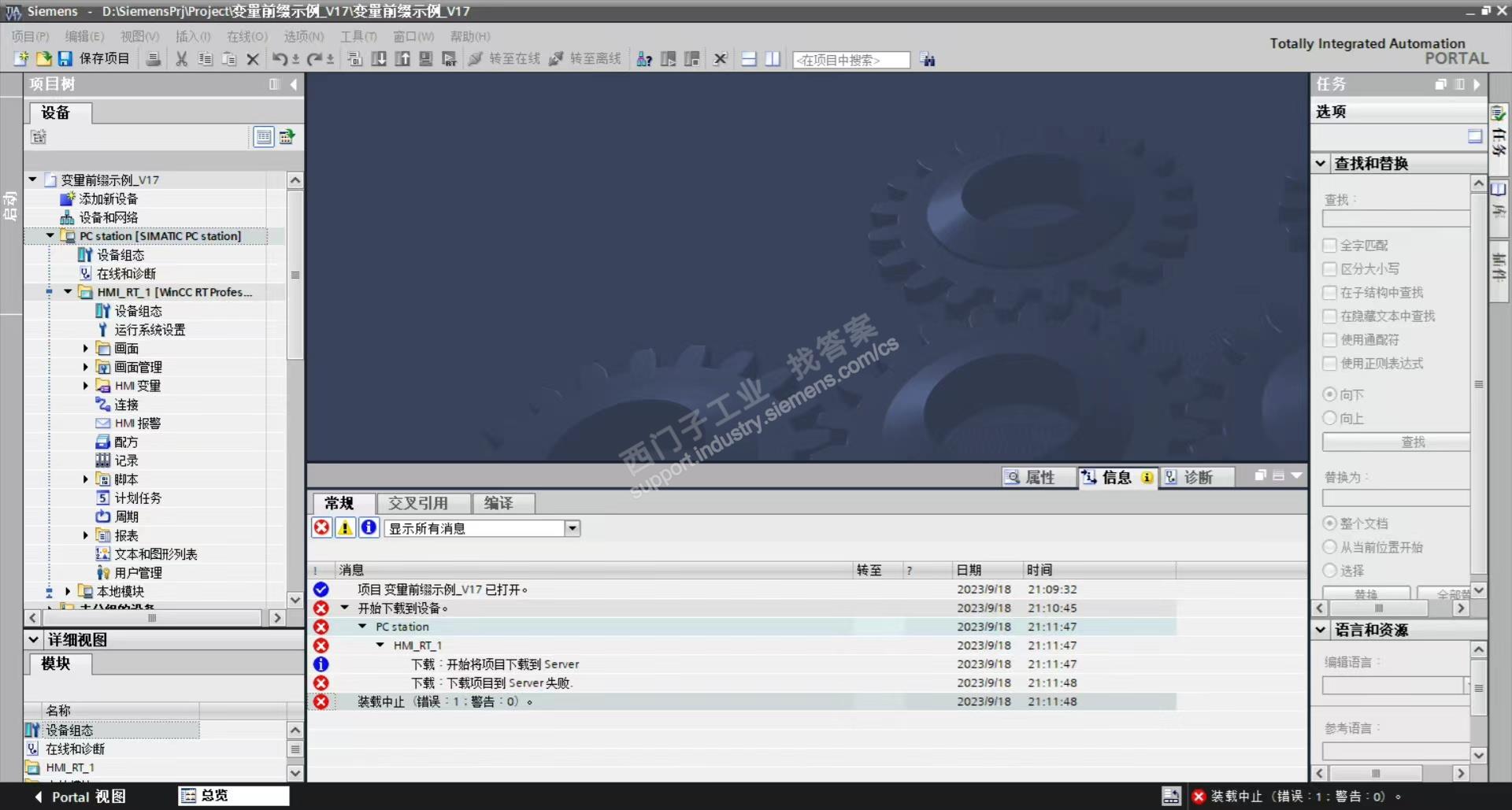Select the 从当前位置开始 radio option
Screen dimensions: 1512x810
click(x=1330, y=547)
